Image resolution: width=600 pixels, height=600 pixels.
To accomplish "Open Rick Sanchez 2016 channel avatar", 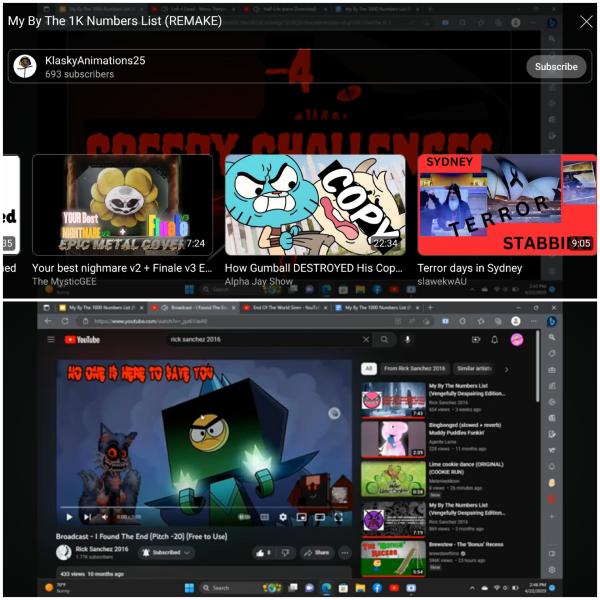I will [64, 552].
